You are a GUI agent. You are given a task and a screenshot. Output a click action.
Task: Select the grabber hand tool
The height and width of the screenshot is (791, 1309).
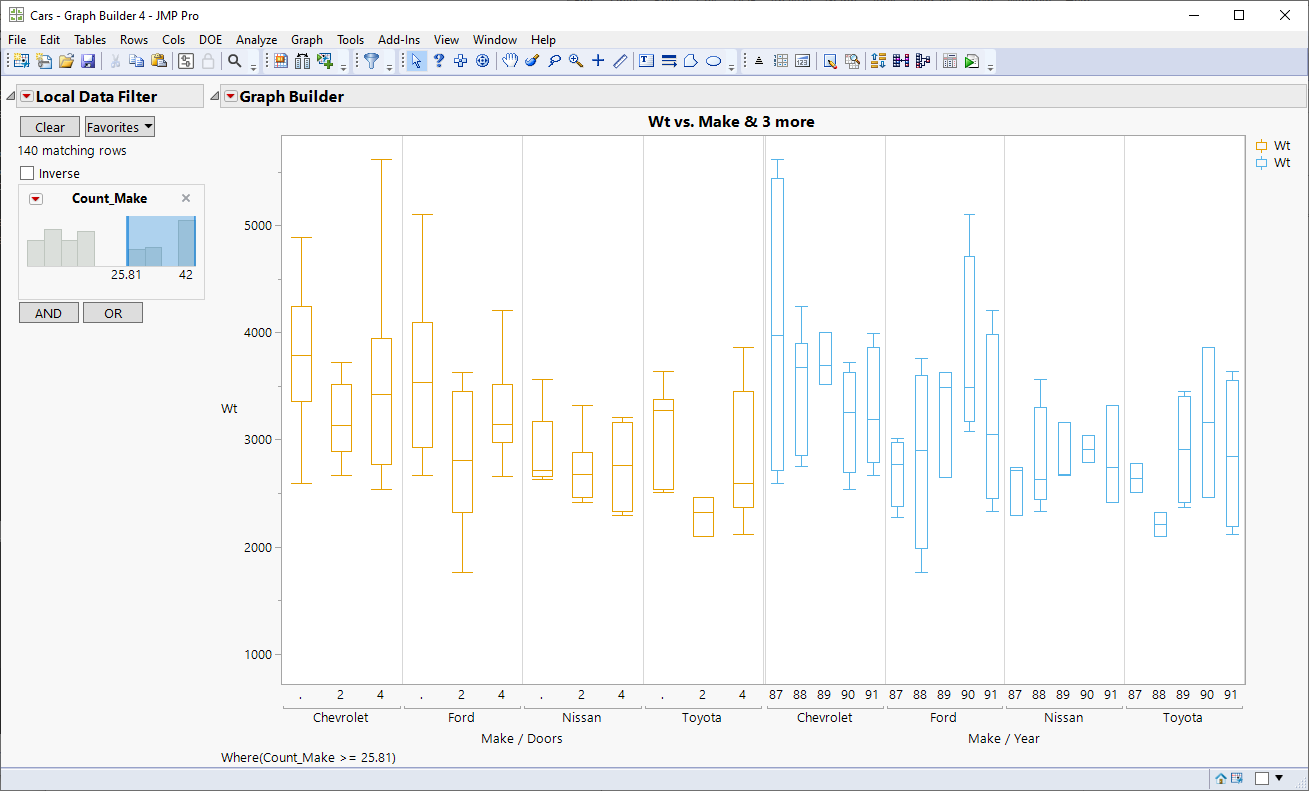click(510, 61)
